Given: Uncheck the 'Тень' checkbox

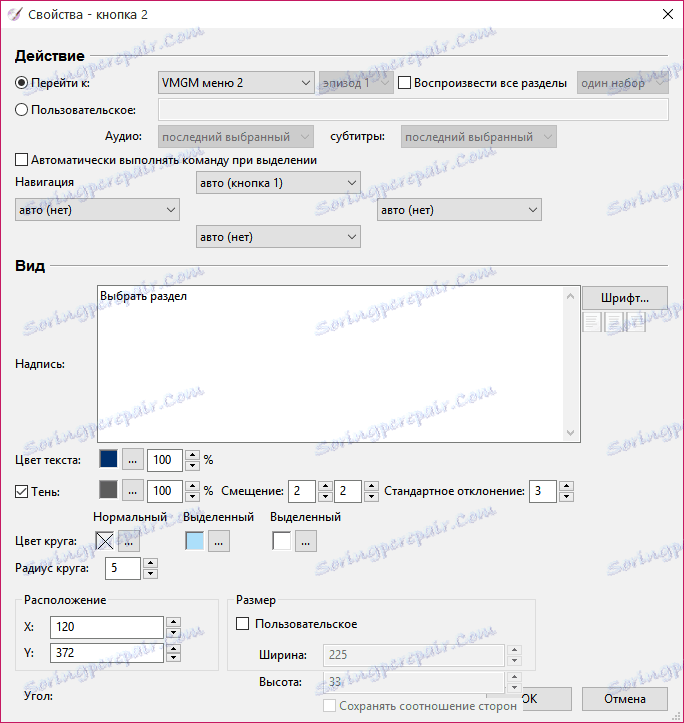Looking at the screenshot, I should tap(22, 492).
